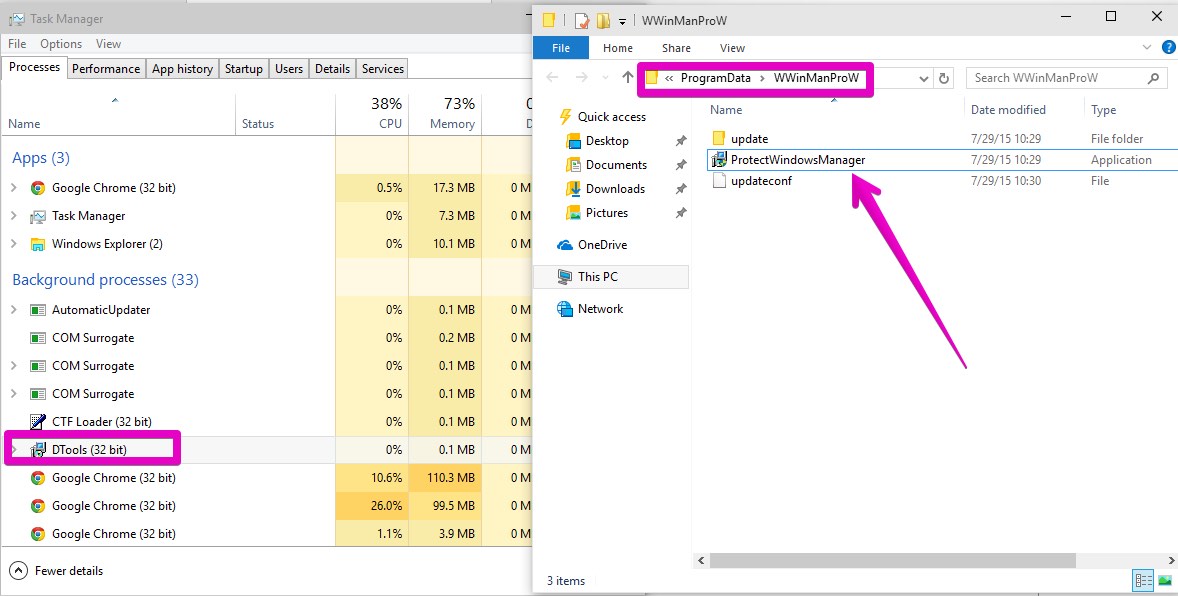1178x596 pixels.
Task: Expand the AutomaticUpdater background process
Action: pos(13,310)
